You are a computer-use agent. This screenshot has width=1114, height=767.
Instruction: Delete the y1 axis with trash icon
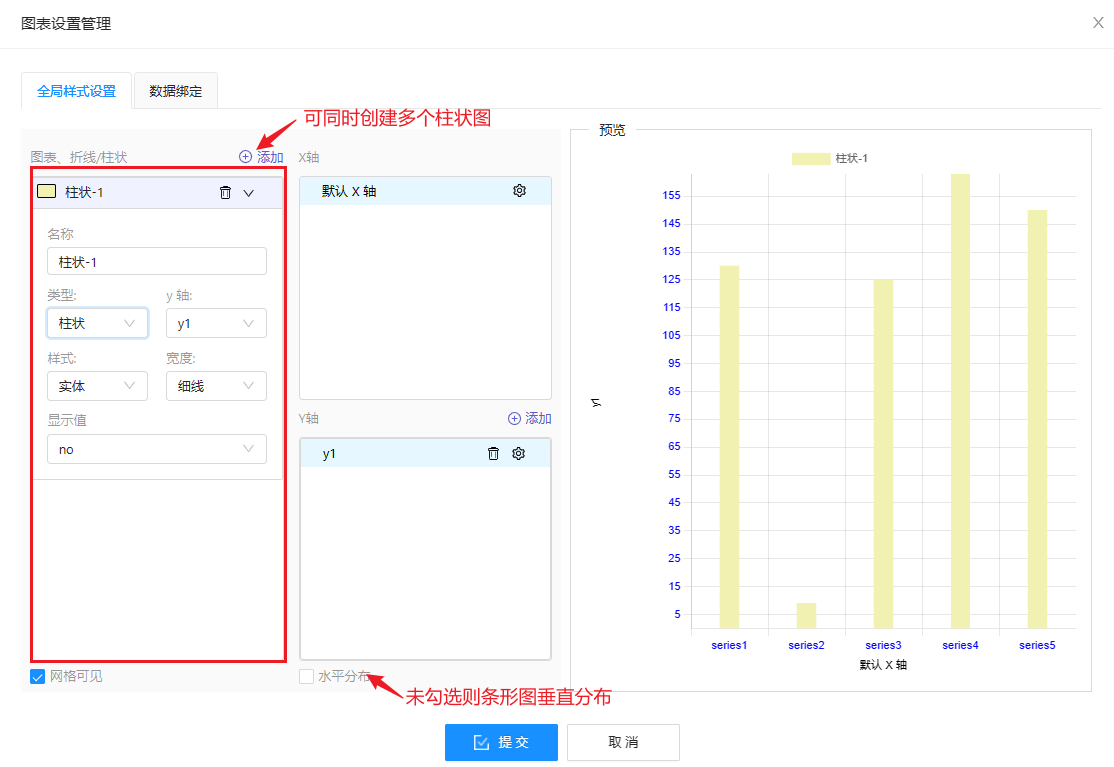point(493,453)
